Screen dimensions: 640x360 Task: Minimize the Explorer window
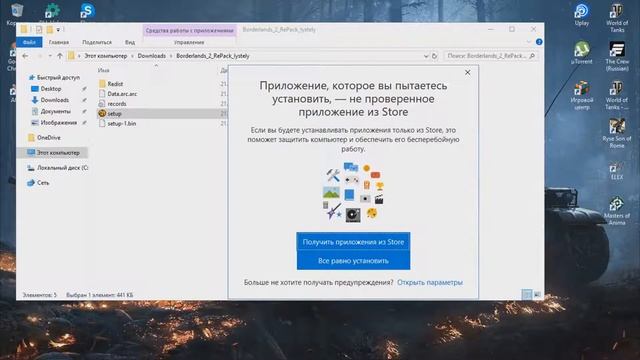coord(491,29)
